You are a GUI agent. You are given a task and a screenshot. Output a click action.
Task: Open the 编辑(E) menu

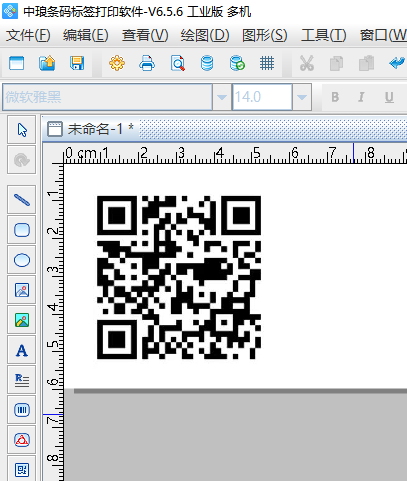[86, 35]
